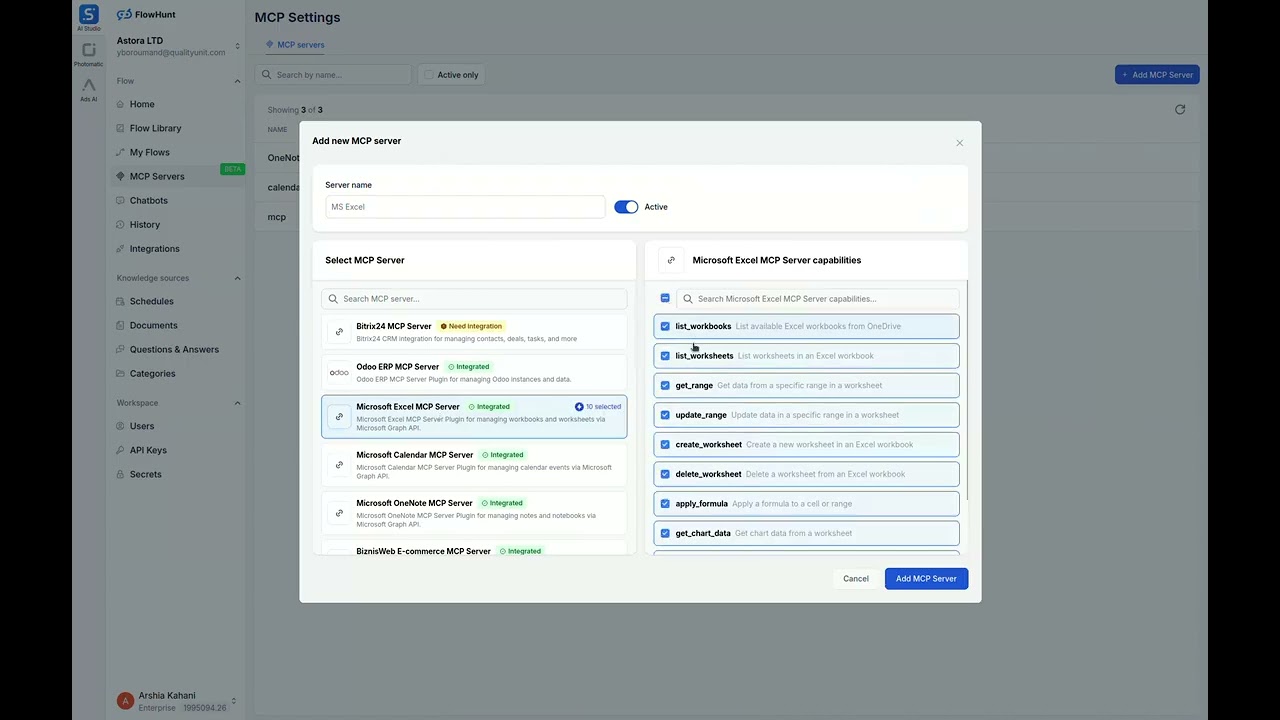Image resolution: width=1280 pixels, height=720 pixels.
Task: Collapse the Flow section
Action: coord(237,81)
